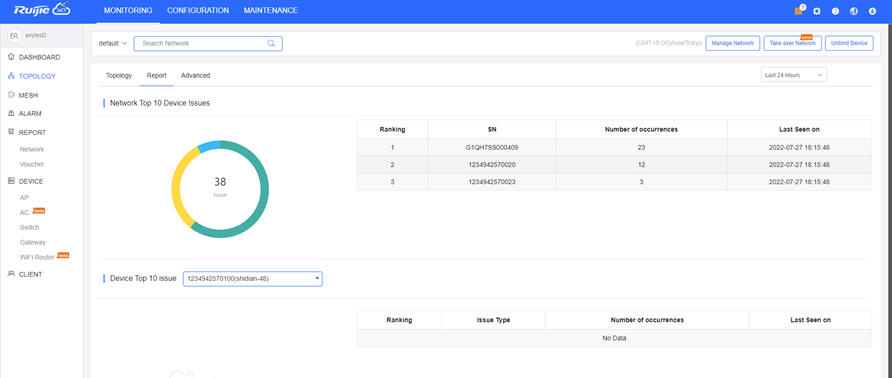Click the Dashboard home icon in sidebar
The height and width of the screenshot is (378, 892).
point(11,57)
